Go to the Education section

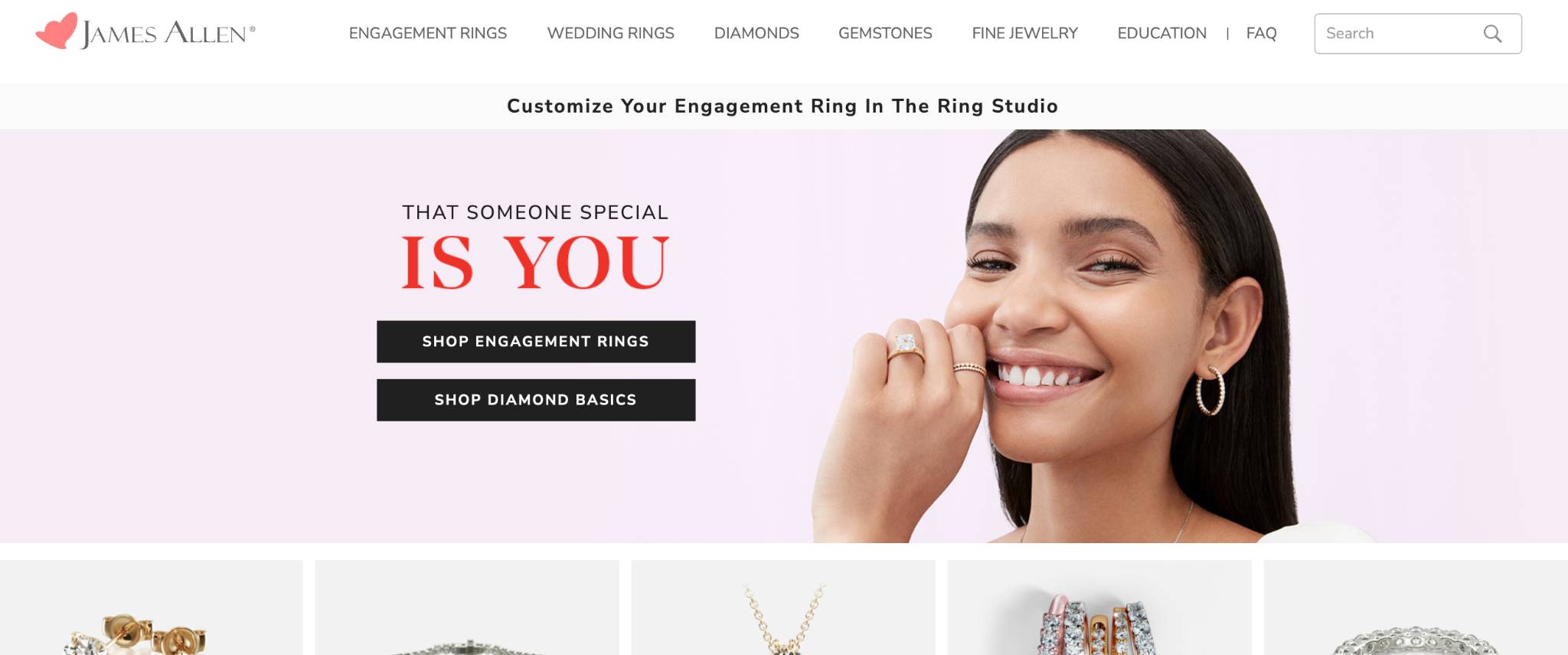(1161, 34)
